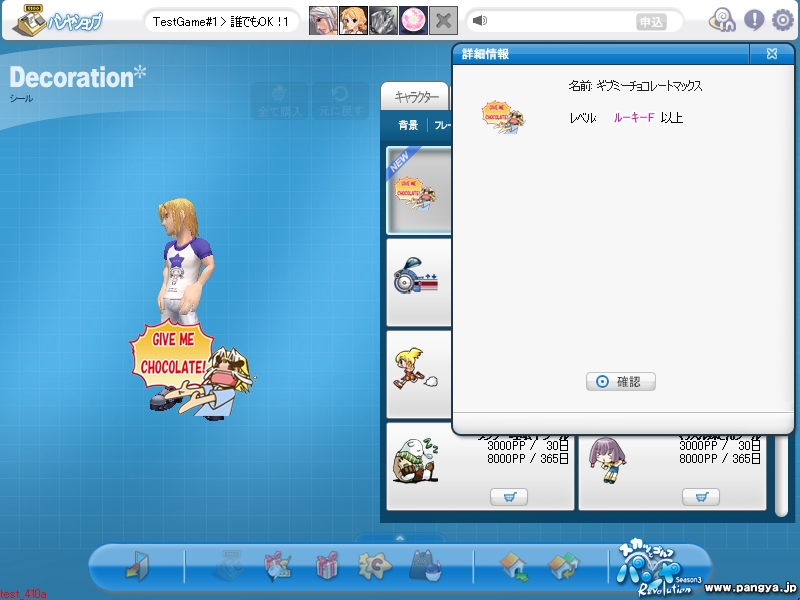Open the blue cat icon
800x600 pixels.
point(426,565)
